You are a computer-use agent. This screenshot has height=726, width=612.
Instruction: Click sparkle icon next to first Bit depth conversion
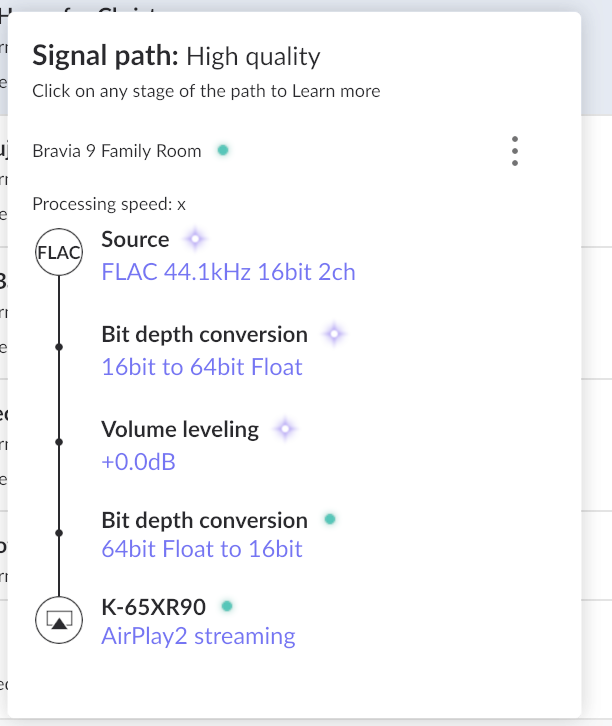(x=334, y=334)
